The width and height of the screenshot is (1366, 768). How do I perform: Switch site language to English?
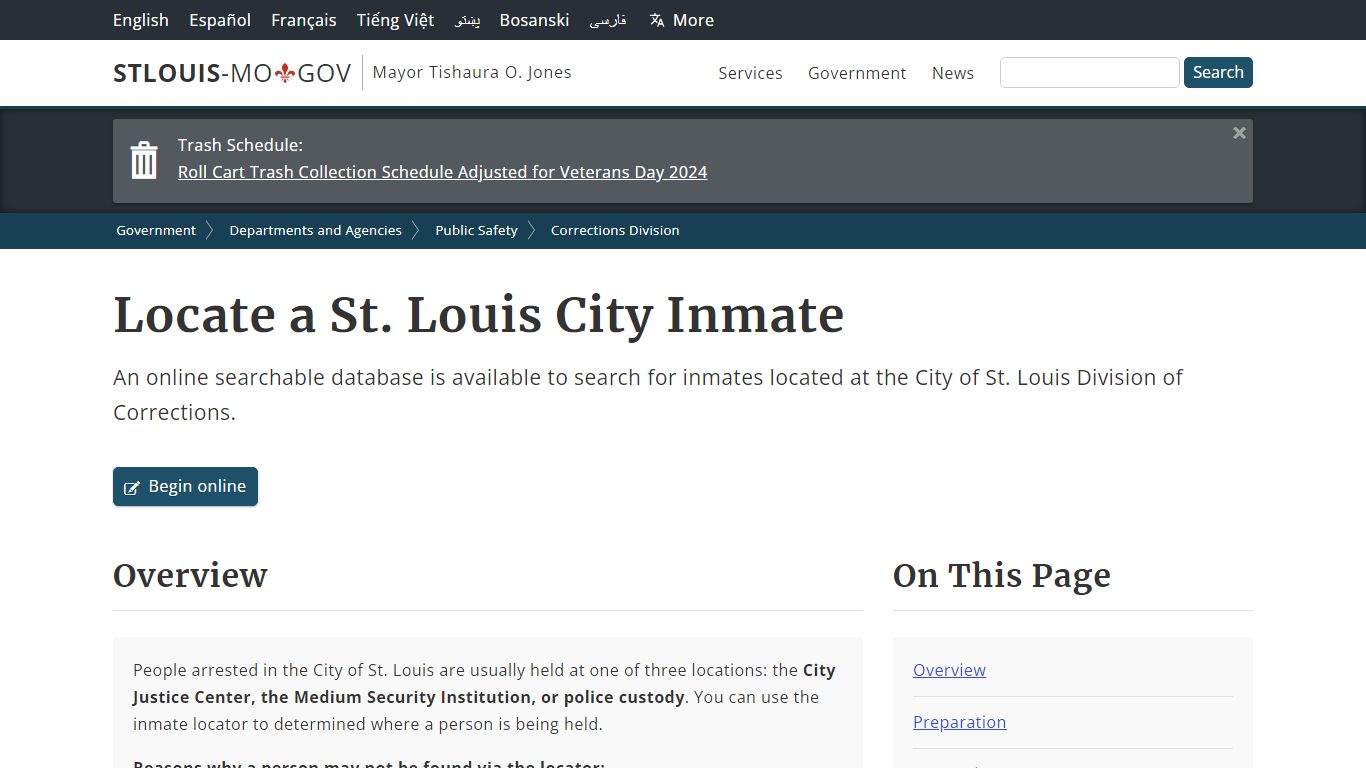click(141, 20)
